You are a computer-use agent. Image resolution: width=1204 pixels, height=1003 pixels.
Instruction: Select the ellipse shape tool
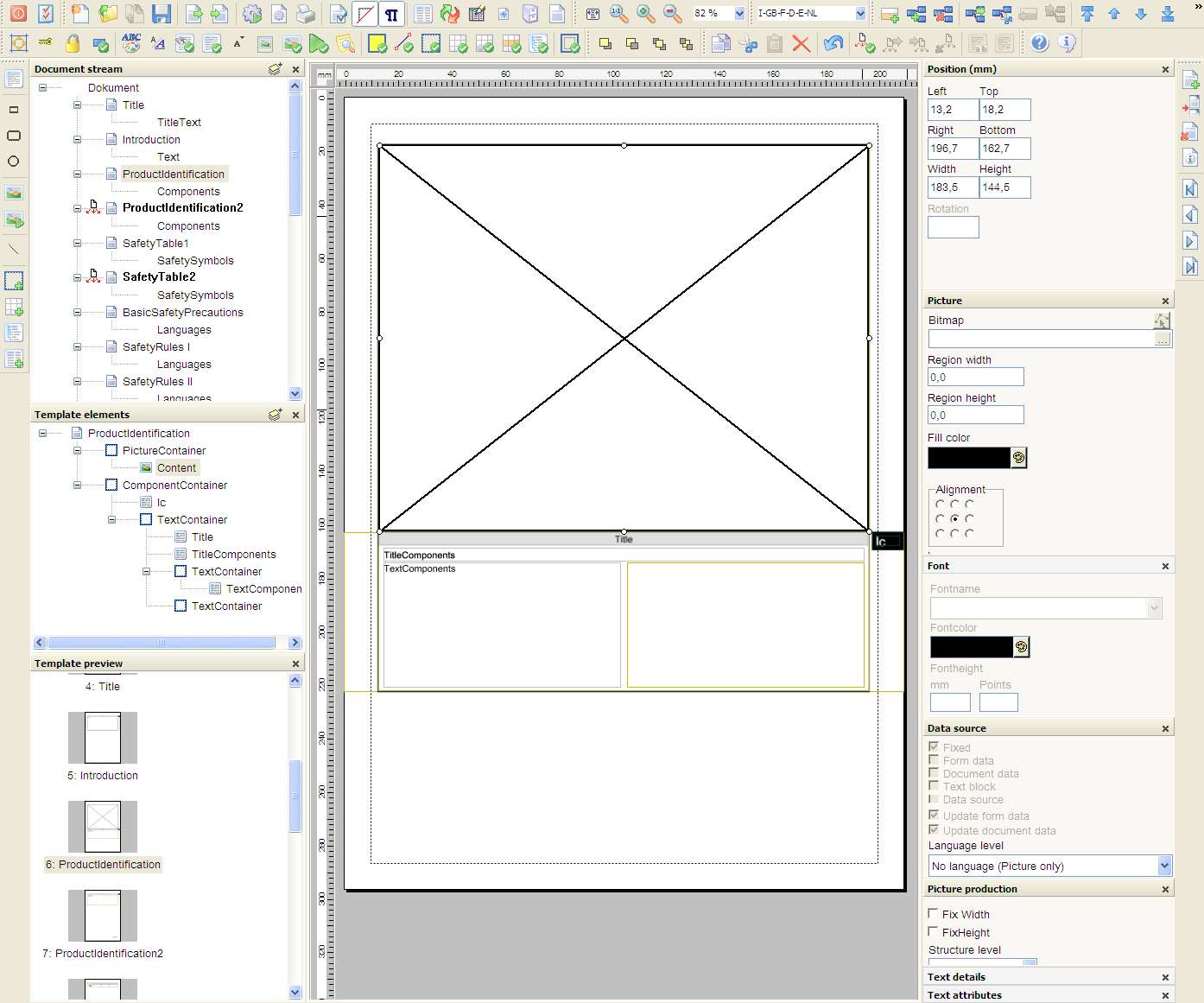(14, 162)
